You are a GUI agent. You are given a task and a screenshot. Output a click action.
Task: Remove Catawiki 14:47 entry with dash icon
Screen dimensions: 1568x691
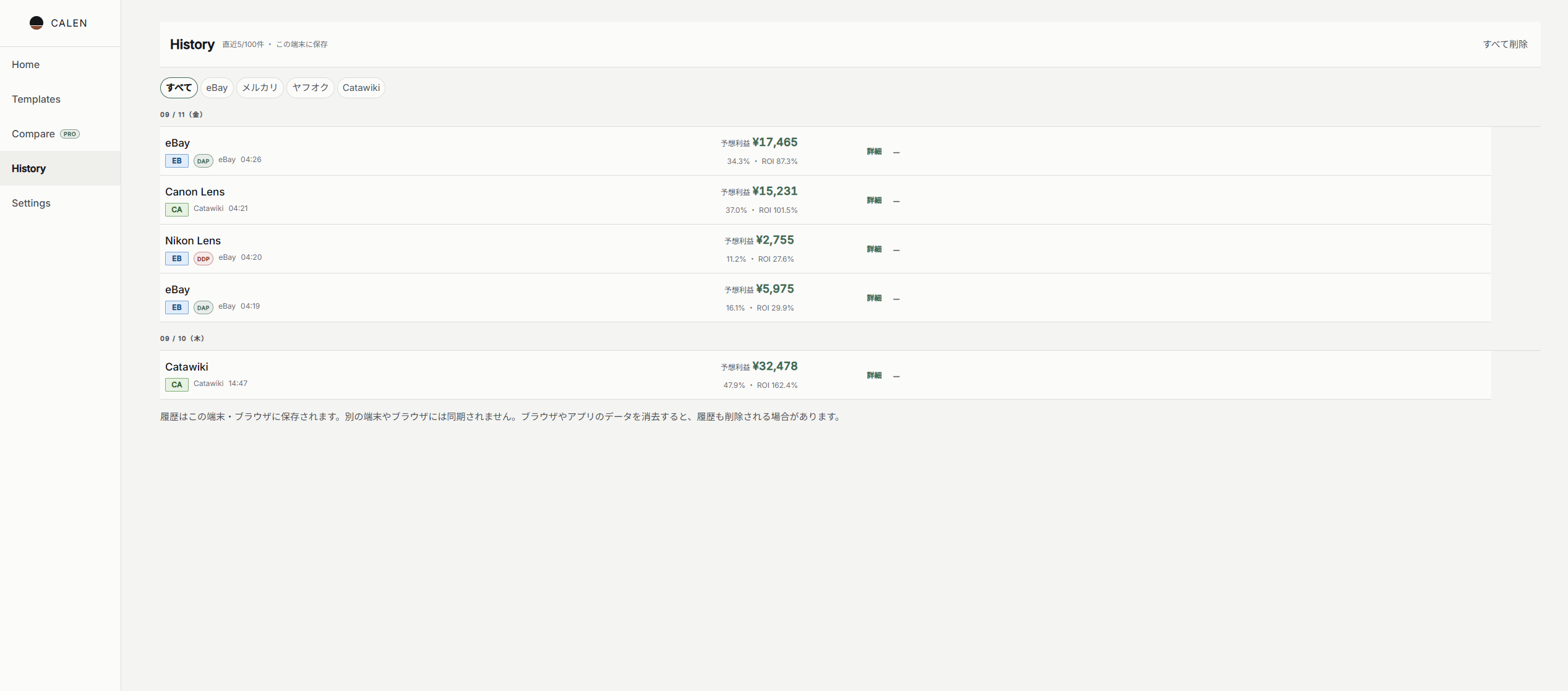pos(896,376)
